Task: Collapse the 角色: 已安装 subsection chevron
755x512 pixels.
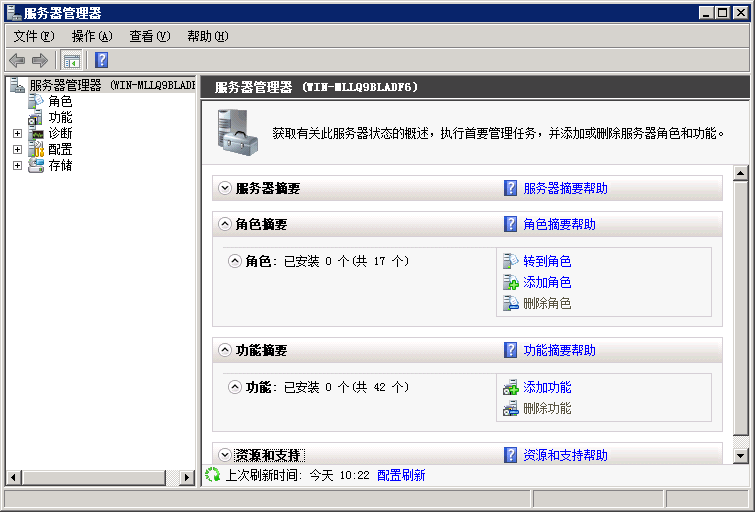Action: [x=234, y=261]
